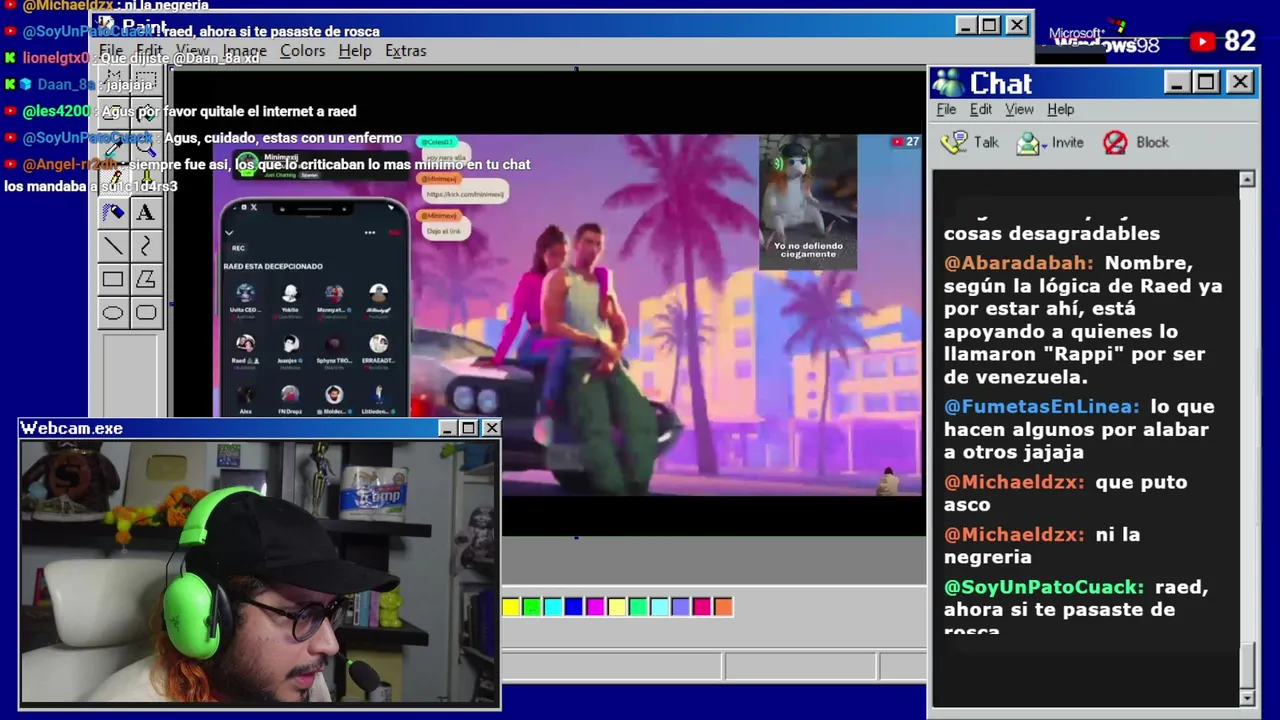Select the rectangular Select tool in Paint
This screenshot has width=1280, height=720.
tap(145, 80)
